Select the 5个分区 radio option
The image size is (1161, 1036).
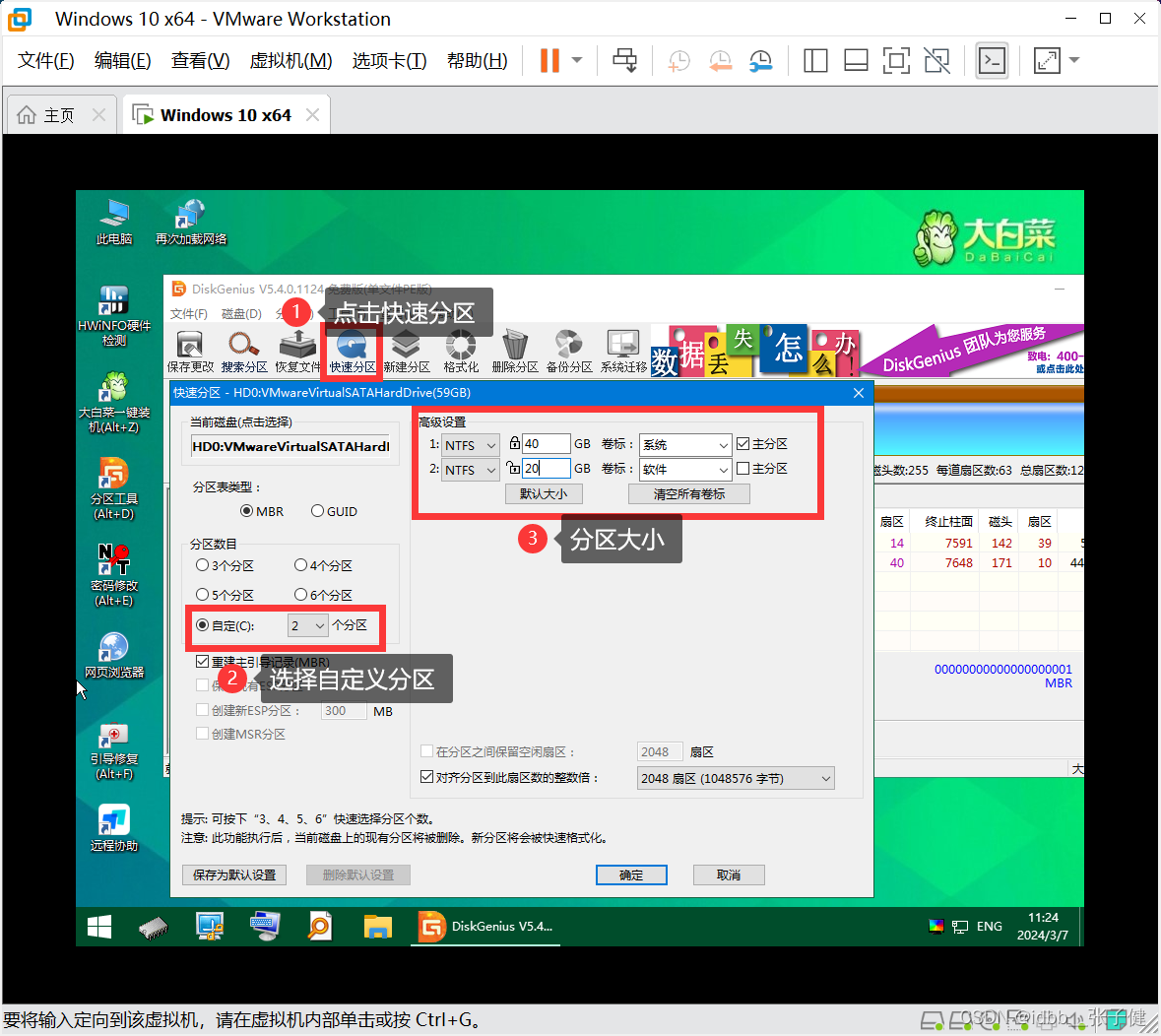click(202, 595)
